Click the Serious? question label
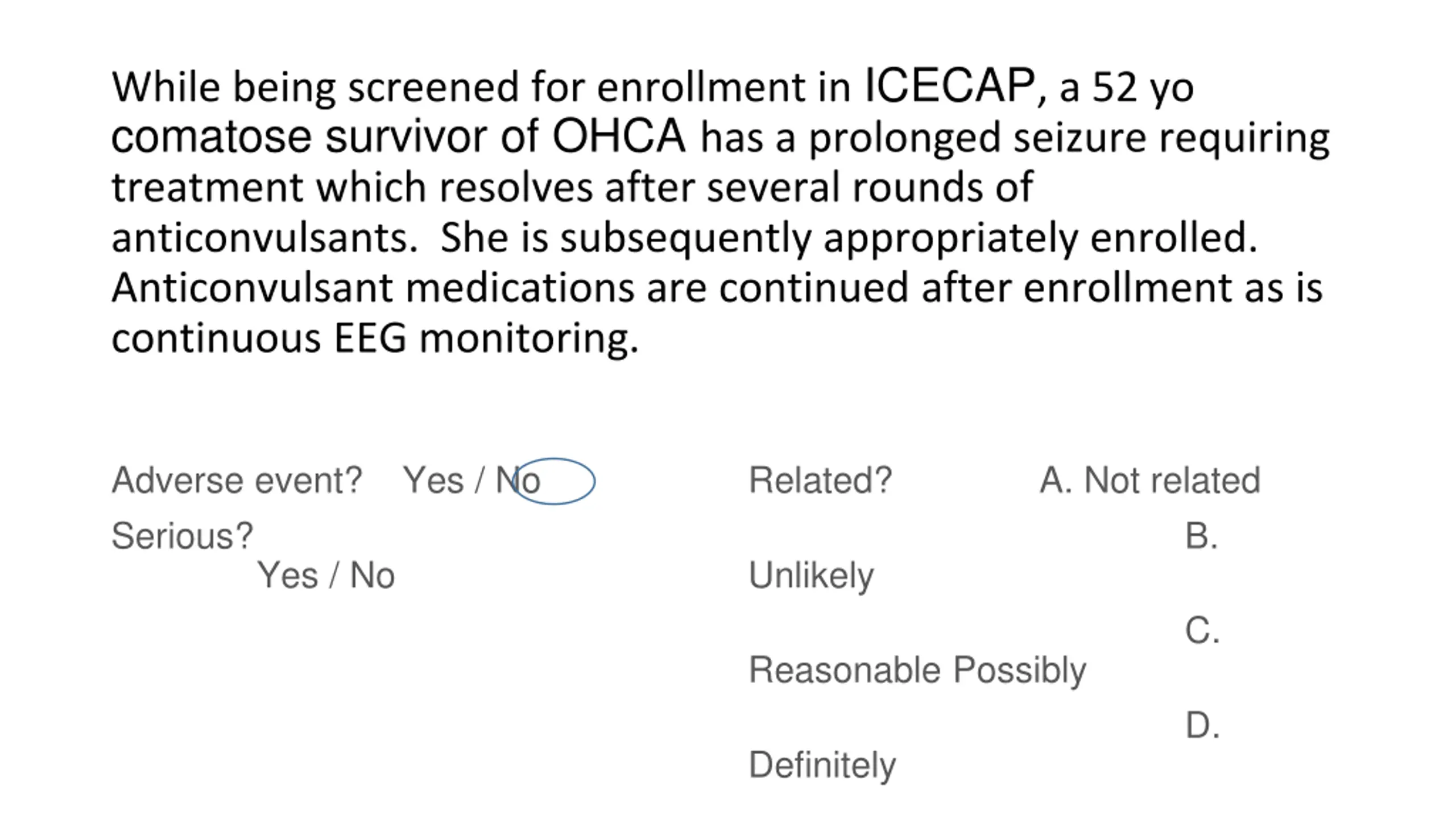This screenshot has height=819, width=1456. 182,536
